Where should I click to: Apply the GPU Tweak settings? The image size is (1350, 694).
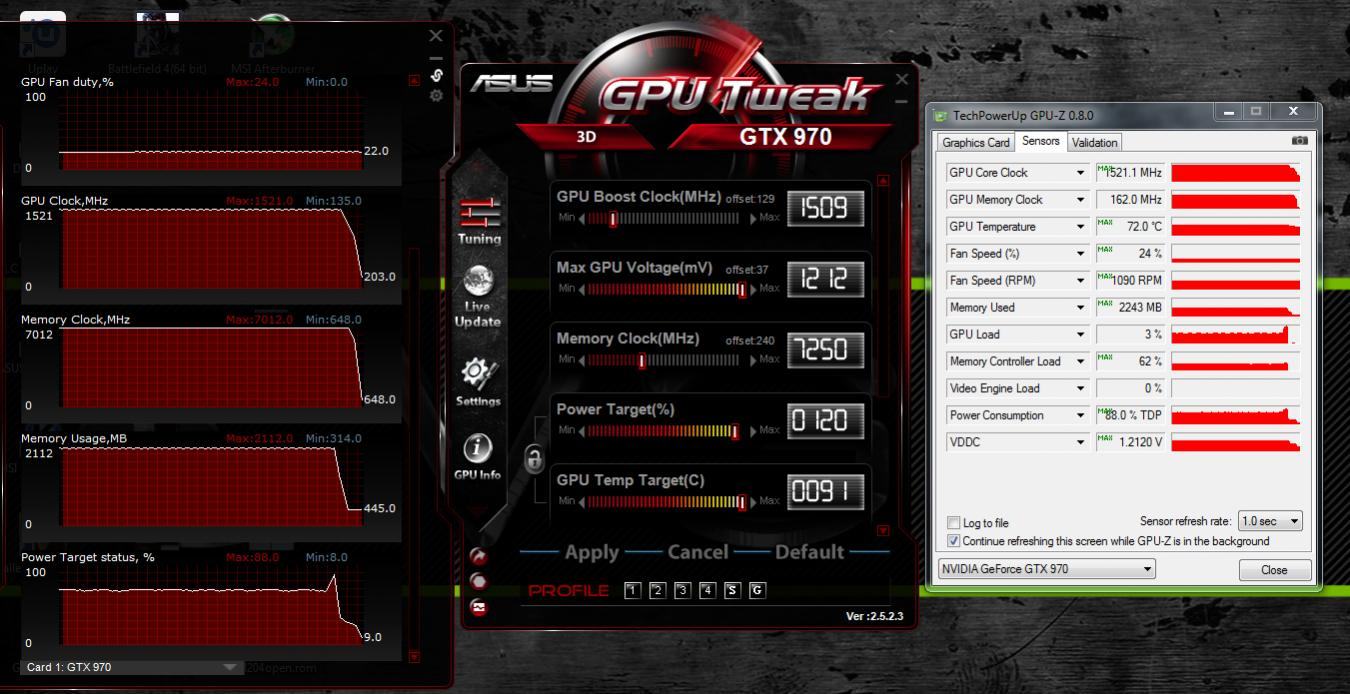(592, 552)
